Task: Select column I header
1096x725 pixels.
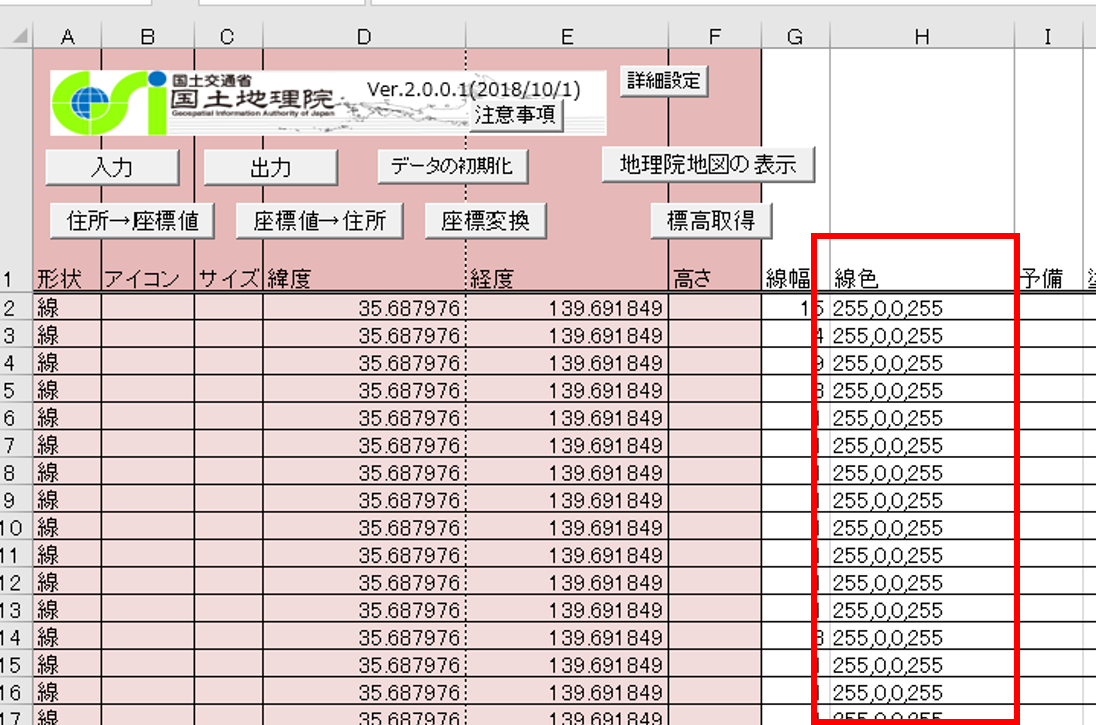Action: [x=1048, y=36]
